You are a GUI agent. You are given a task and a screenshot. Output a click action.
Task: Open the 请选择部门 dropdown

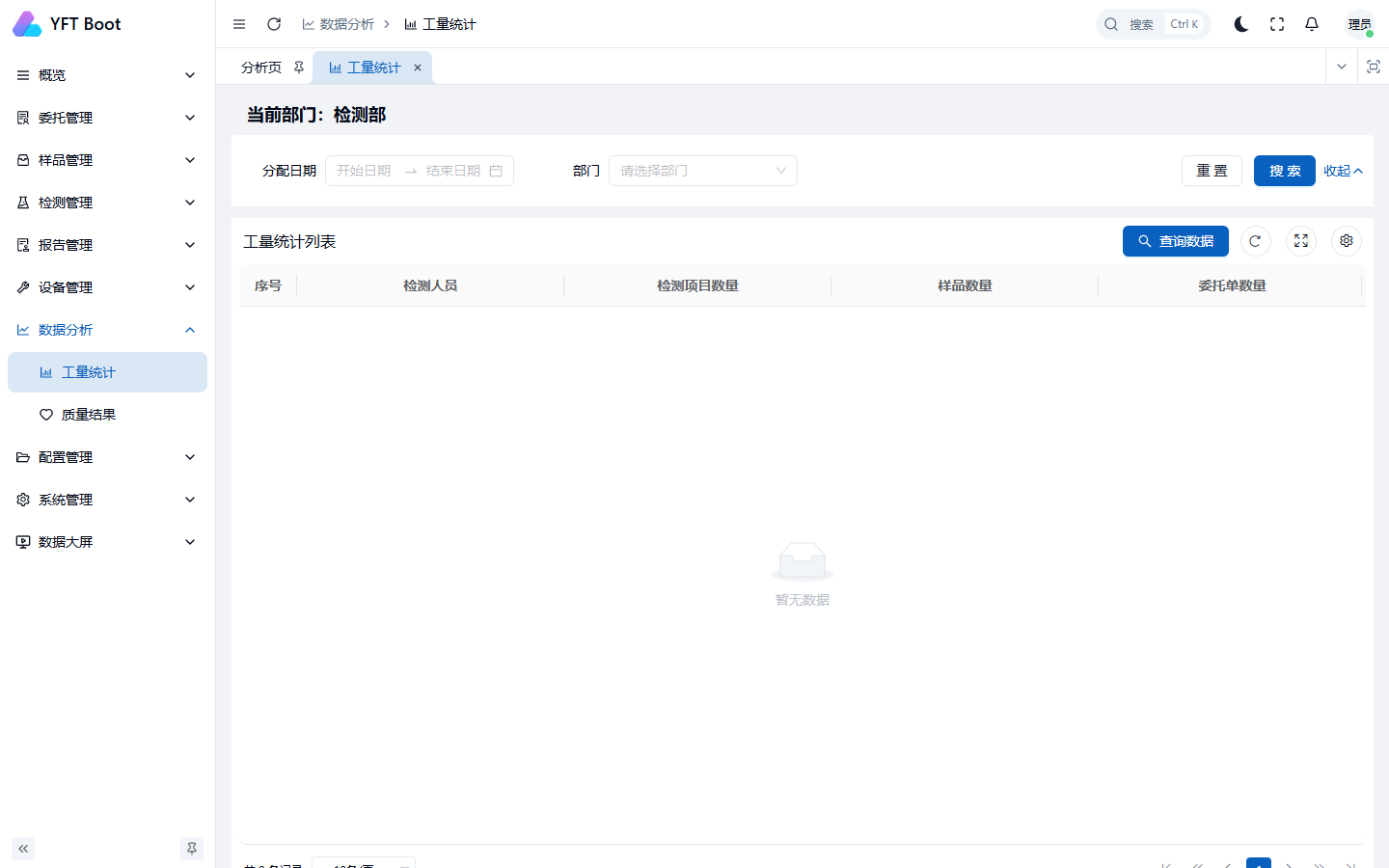(703, 171)
